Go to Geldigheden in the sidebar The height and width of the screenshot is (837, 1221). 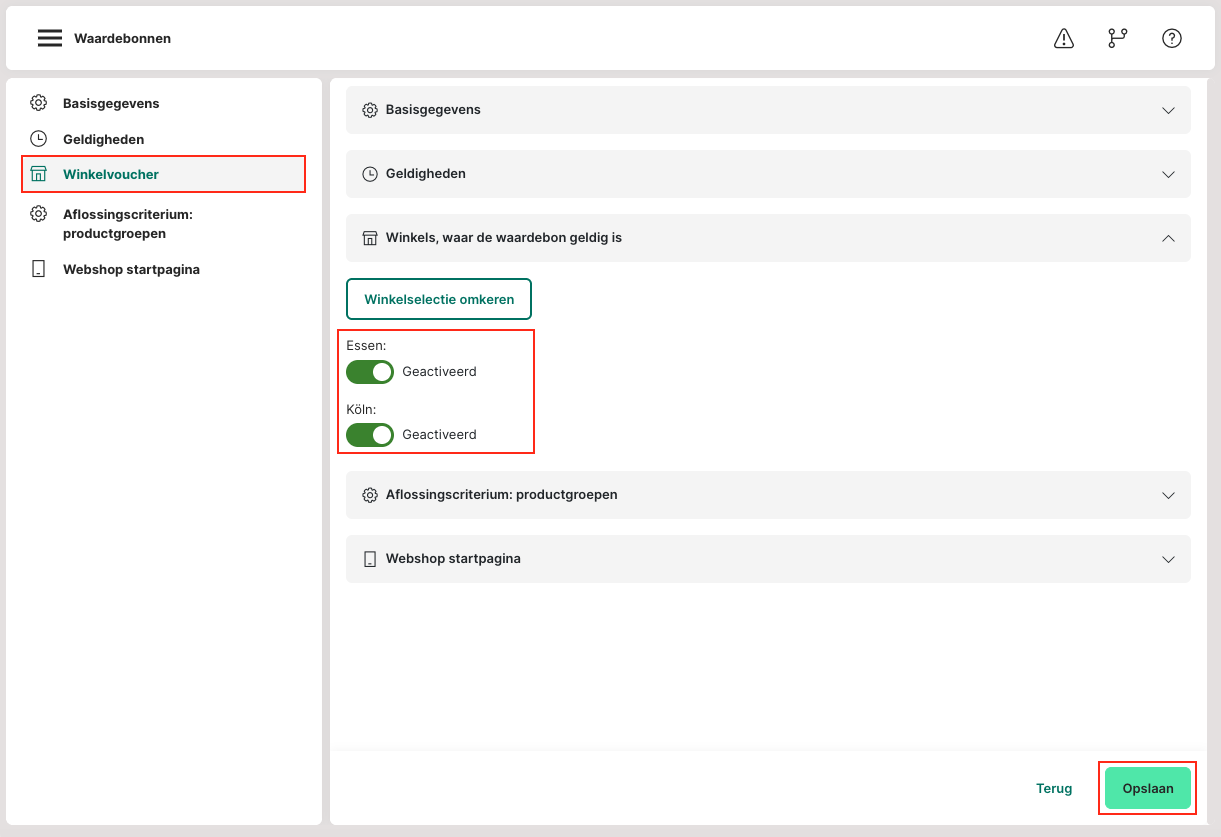tap(103, 139)
